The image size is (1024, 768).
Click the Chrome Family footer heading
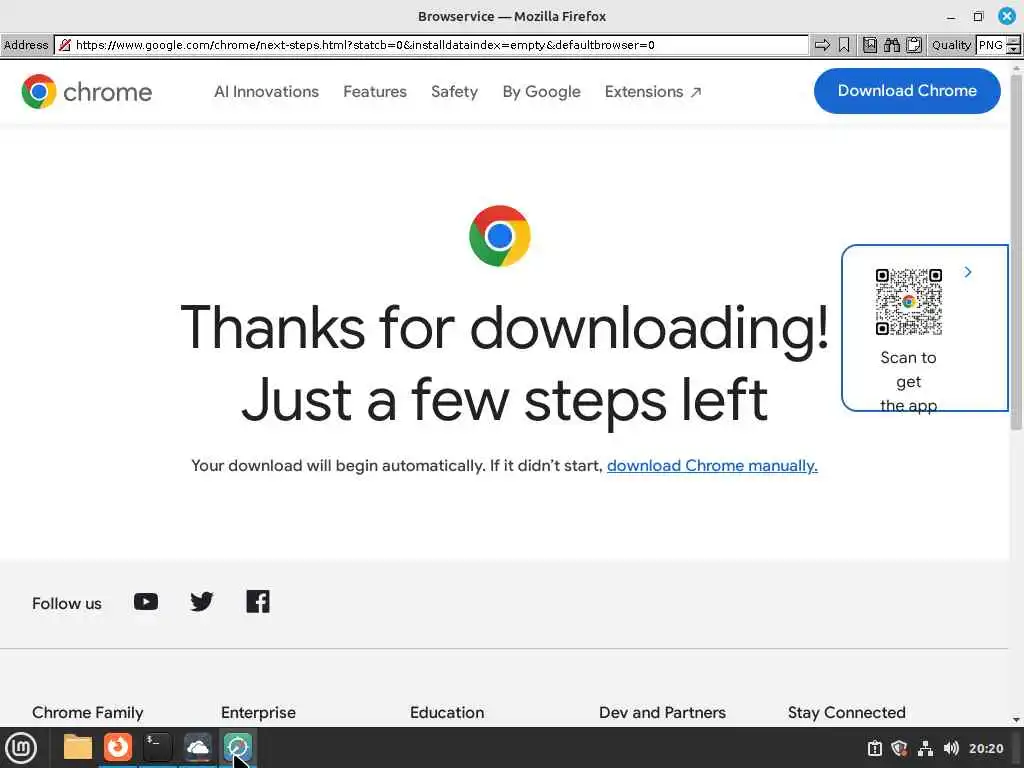(88, 712)
